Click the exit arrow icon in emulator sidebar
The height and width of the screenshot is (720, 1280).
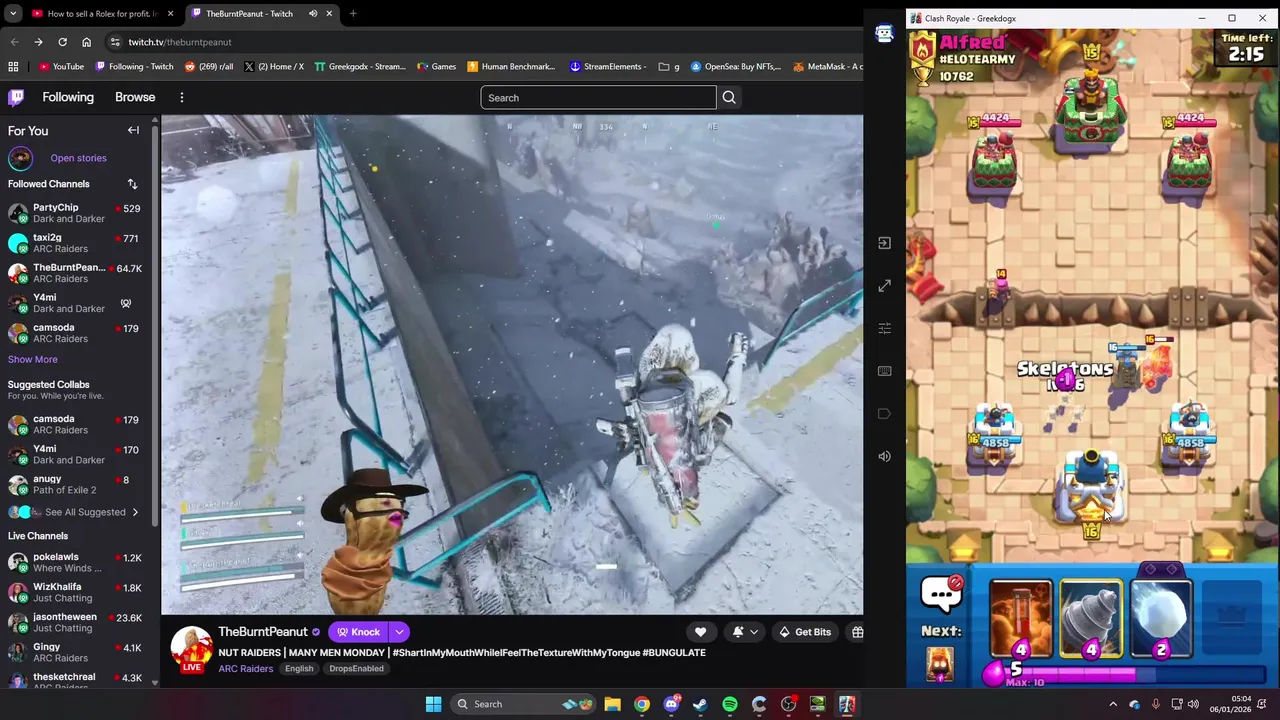coord(884,243)
